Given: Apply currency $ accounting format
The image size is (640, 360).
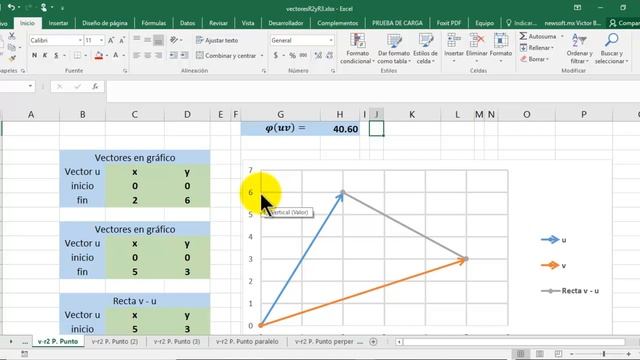Looking at the screenshot, I should pyautogui.click(x=276, y=56).
